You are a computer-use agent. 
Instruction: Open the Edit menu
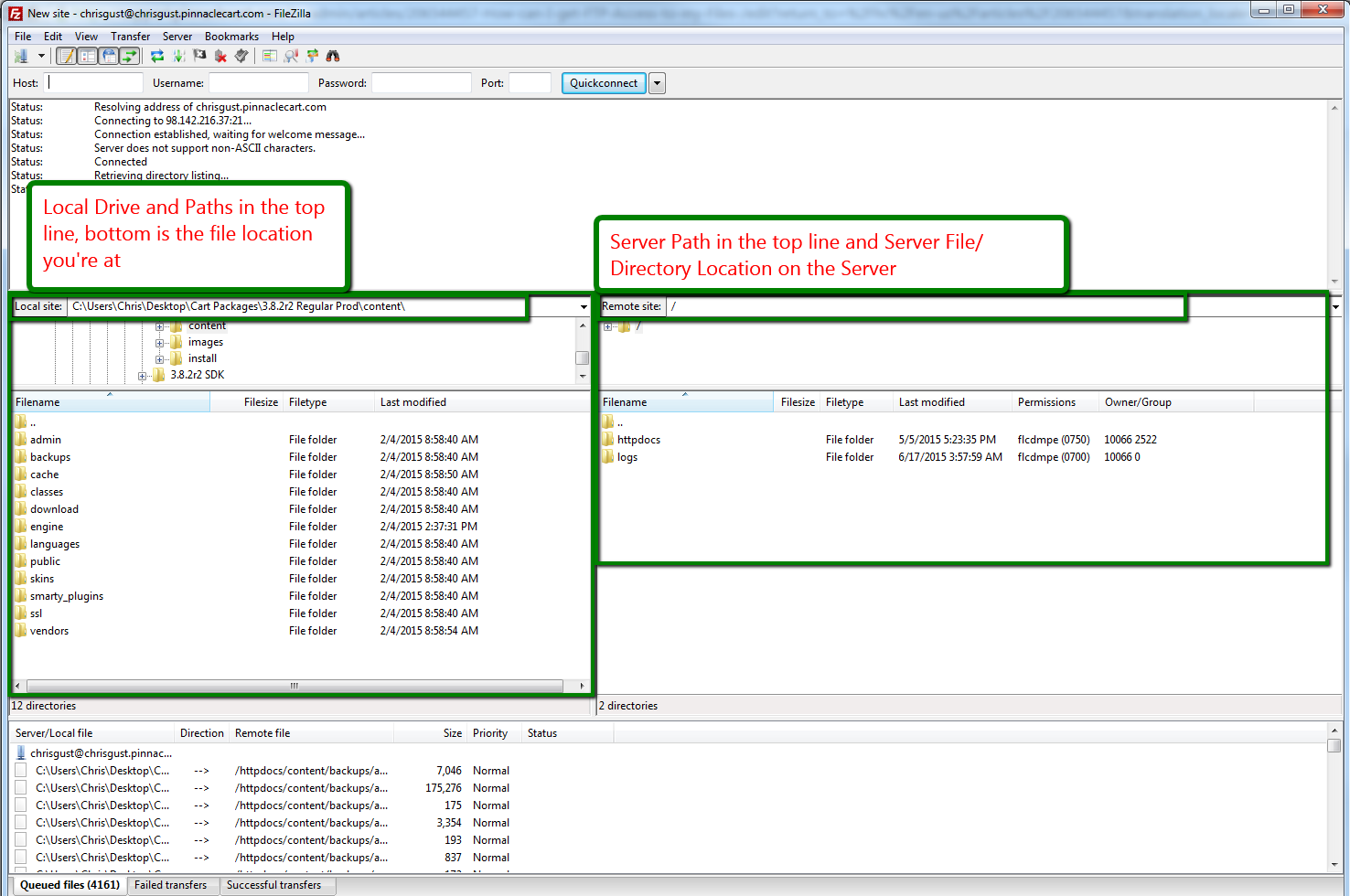tap(53, 37)
